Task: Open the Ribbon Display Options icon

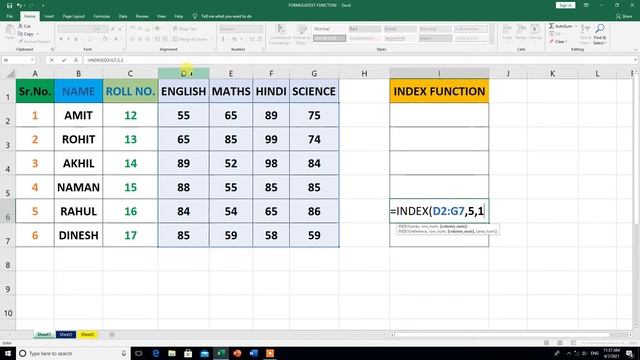Action: point(587,5)
